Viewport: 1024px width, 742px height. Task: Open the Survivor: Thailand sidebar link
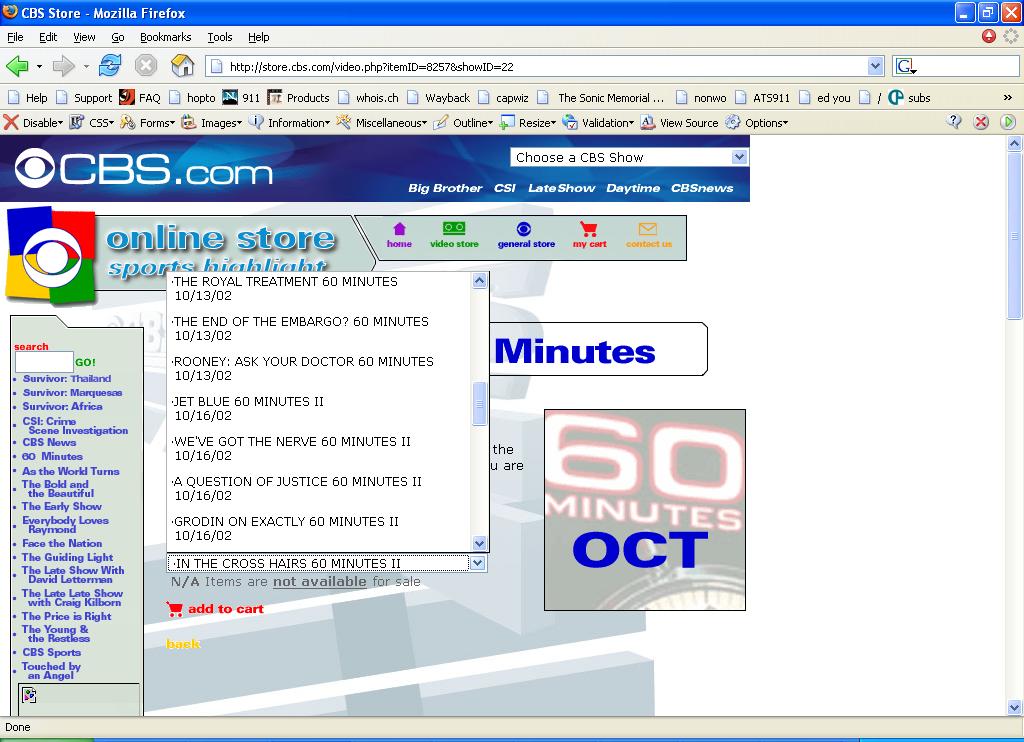[x=67, y=379]
